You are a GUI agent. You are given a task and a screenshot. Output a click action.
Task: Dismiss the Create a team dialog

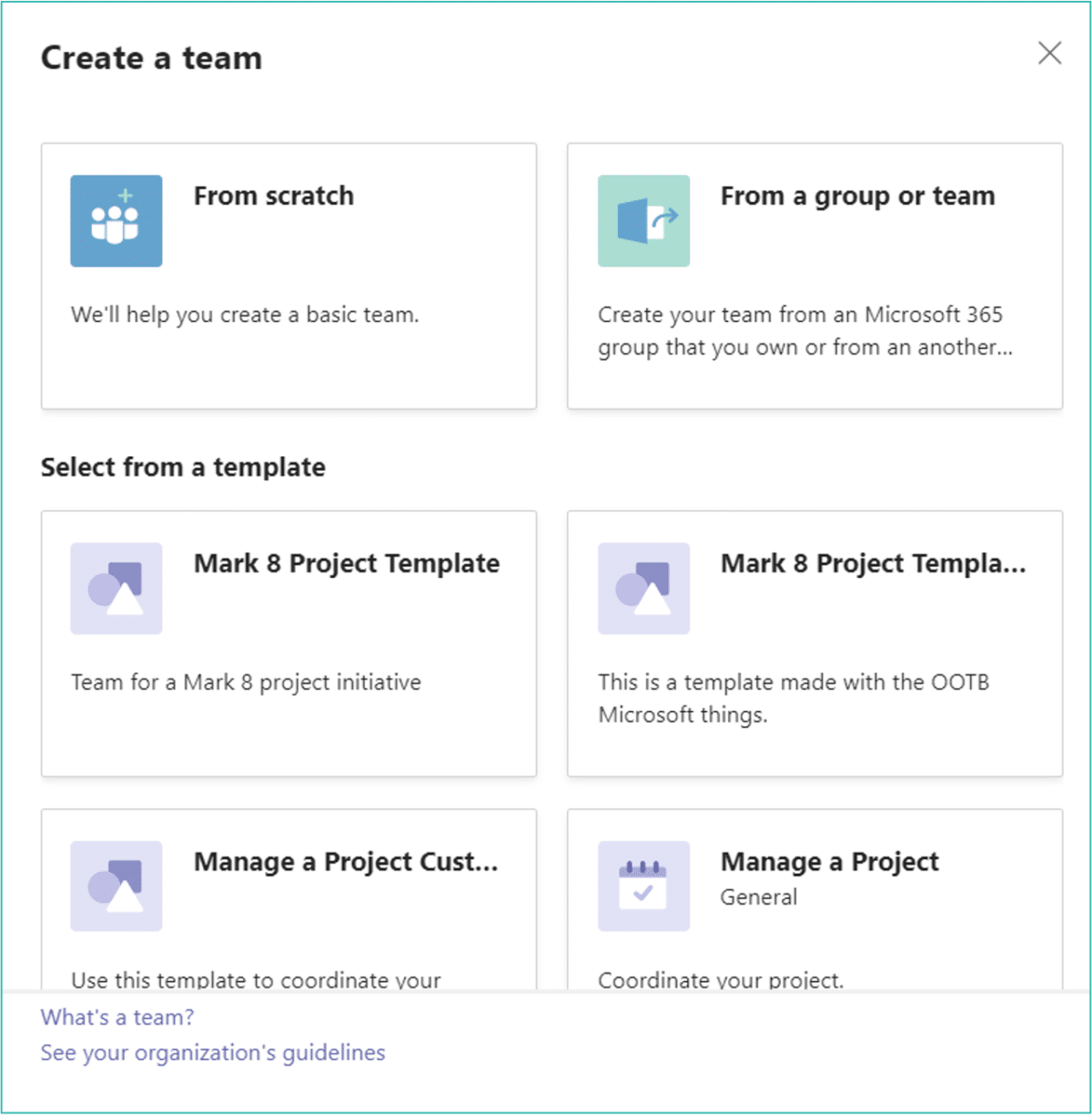click(x=1049, y=54)
